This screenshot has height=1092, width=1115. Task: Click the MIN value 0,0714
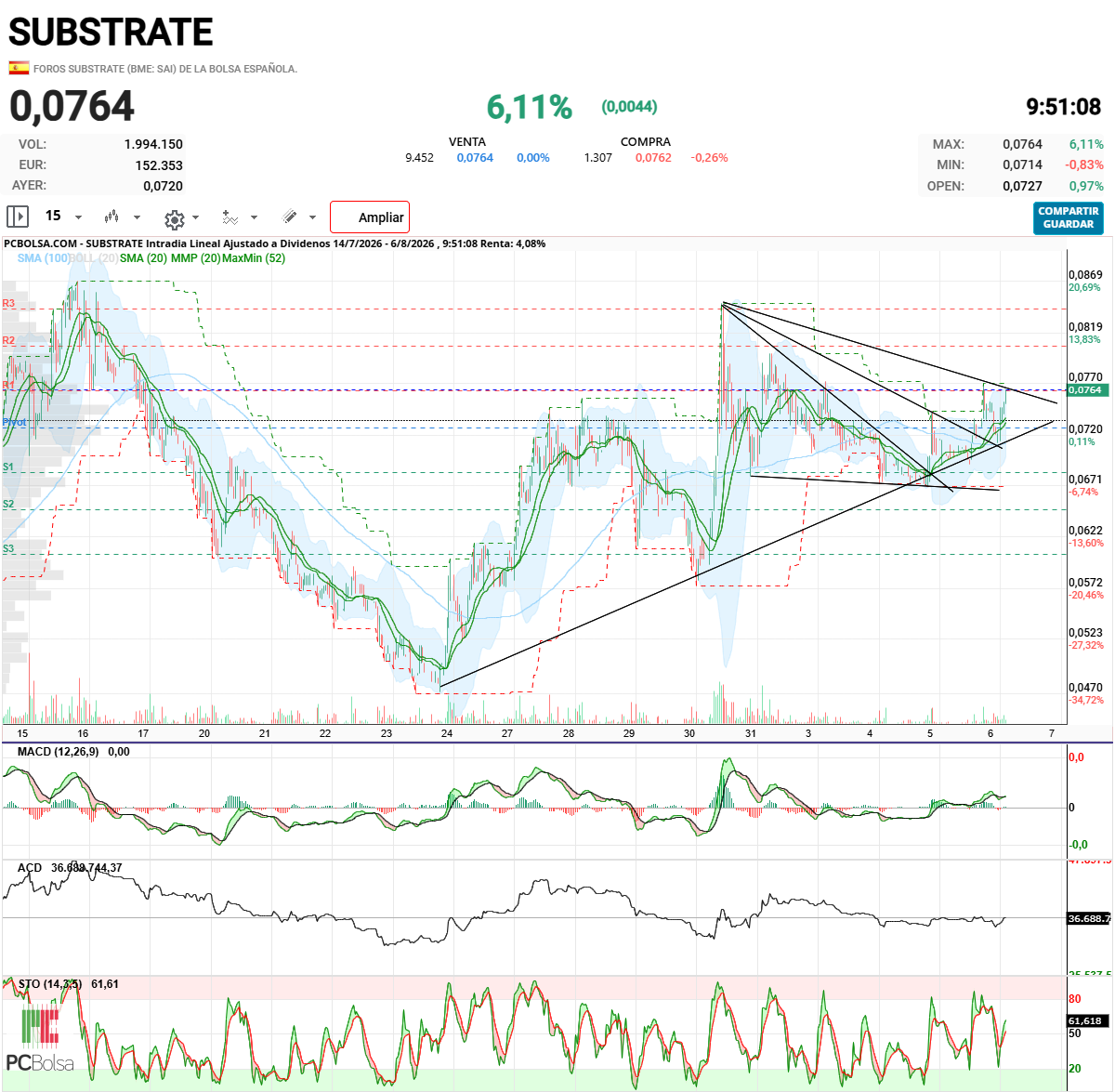tap(1022, 164)
